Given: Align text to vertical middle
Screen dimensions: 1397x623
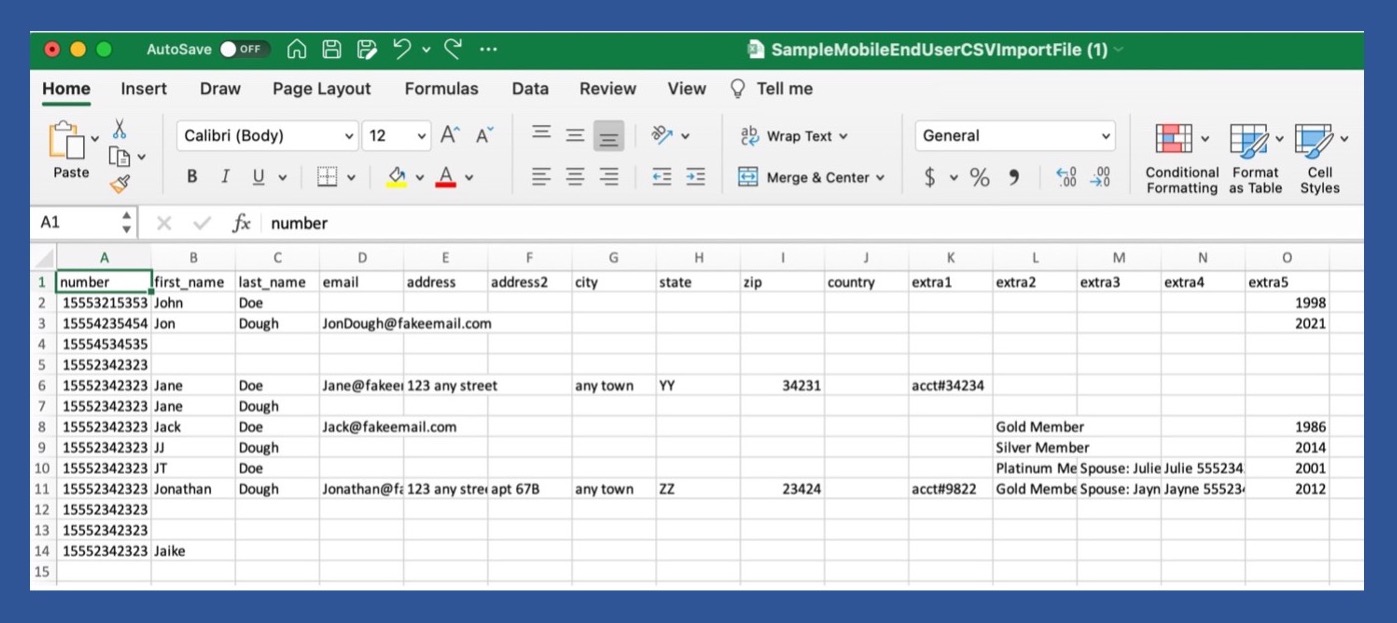Looking at the screenshot, I should click(575, 135).
